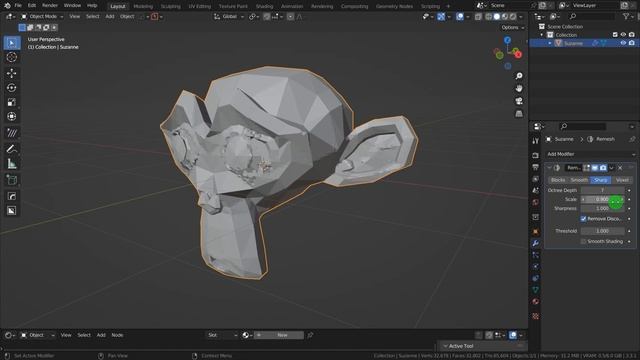This screenshot has height=360, width=640.
Task: Select Smooth remesh mode
Action: click(579, 180)
